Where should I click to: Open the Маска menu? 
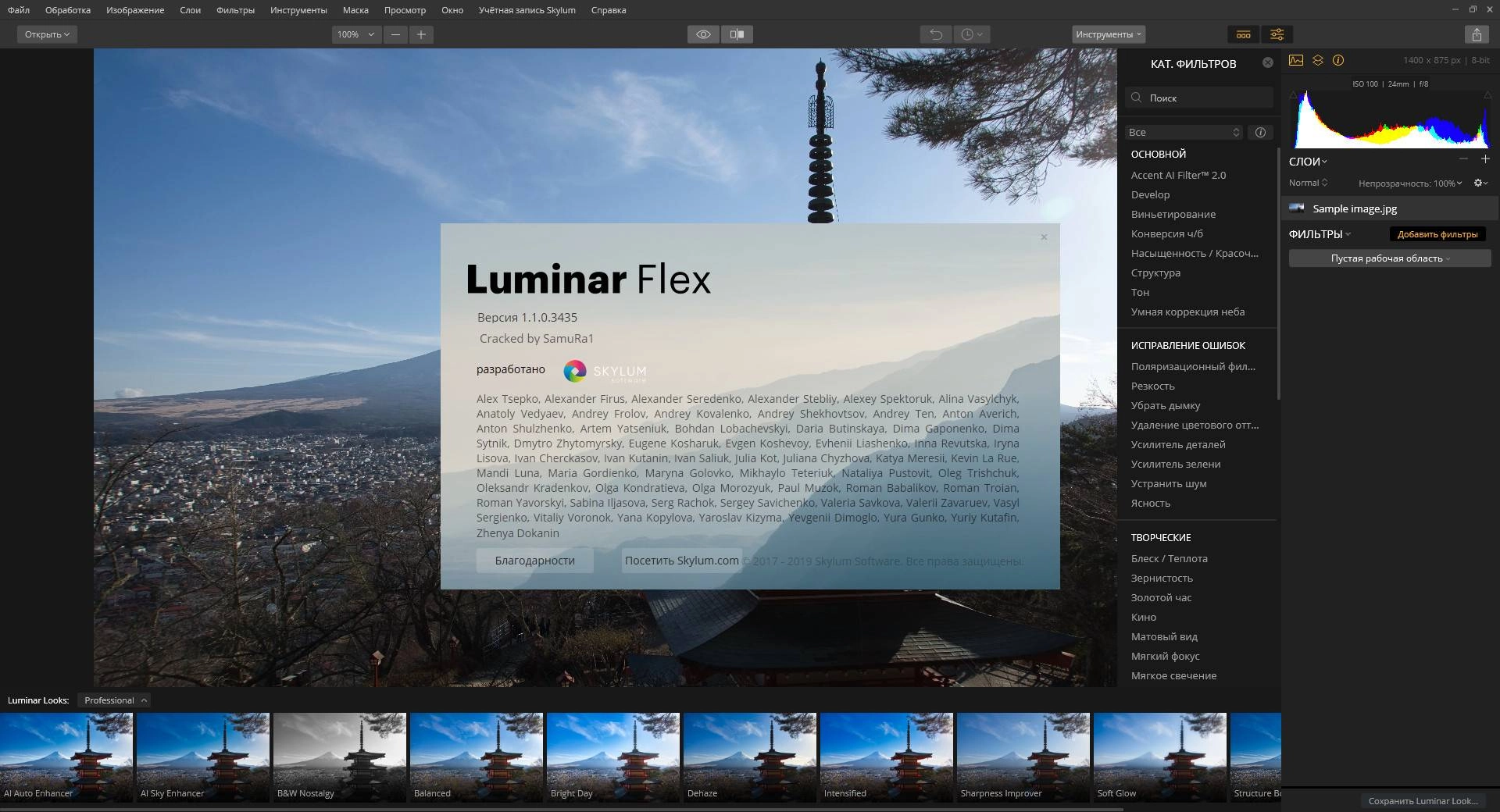coord(355,10)
